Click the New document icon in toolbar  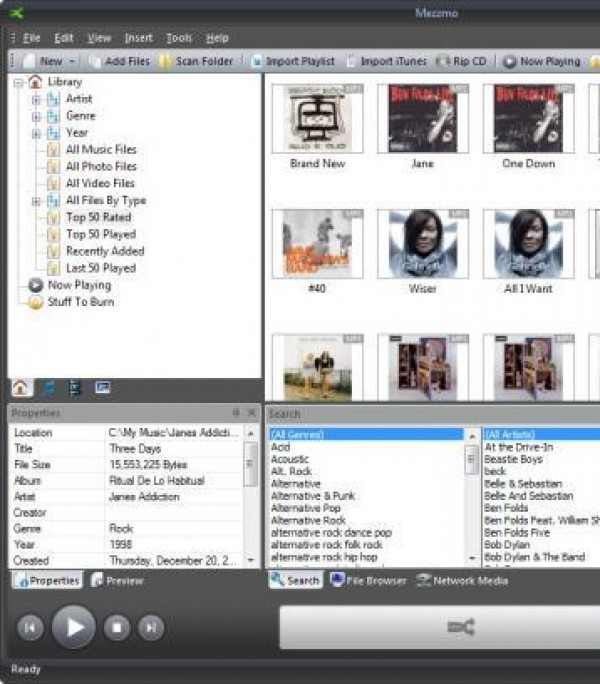click(29, 61)
